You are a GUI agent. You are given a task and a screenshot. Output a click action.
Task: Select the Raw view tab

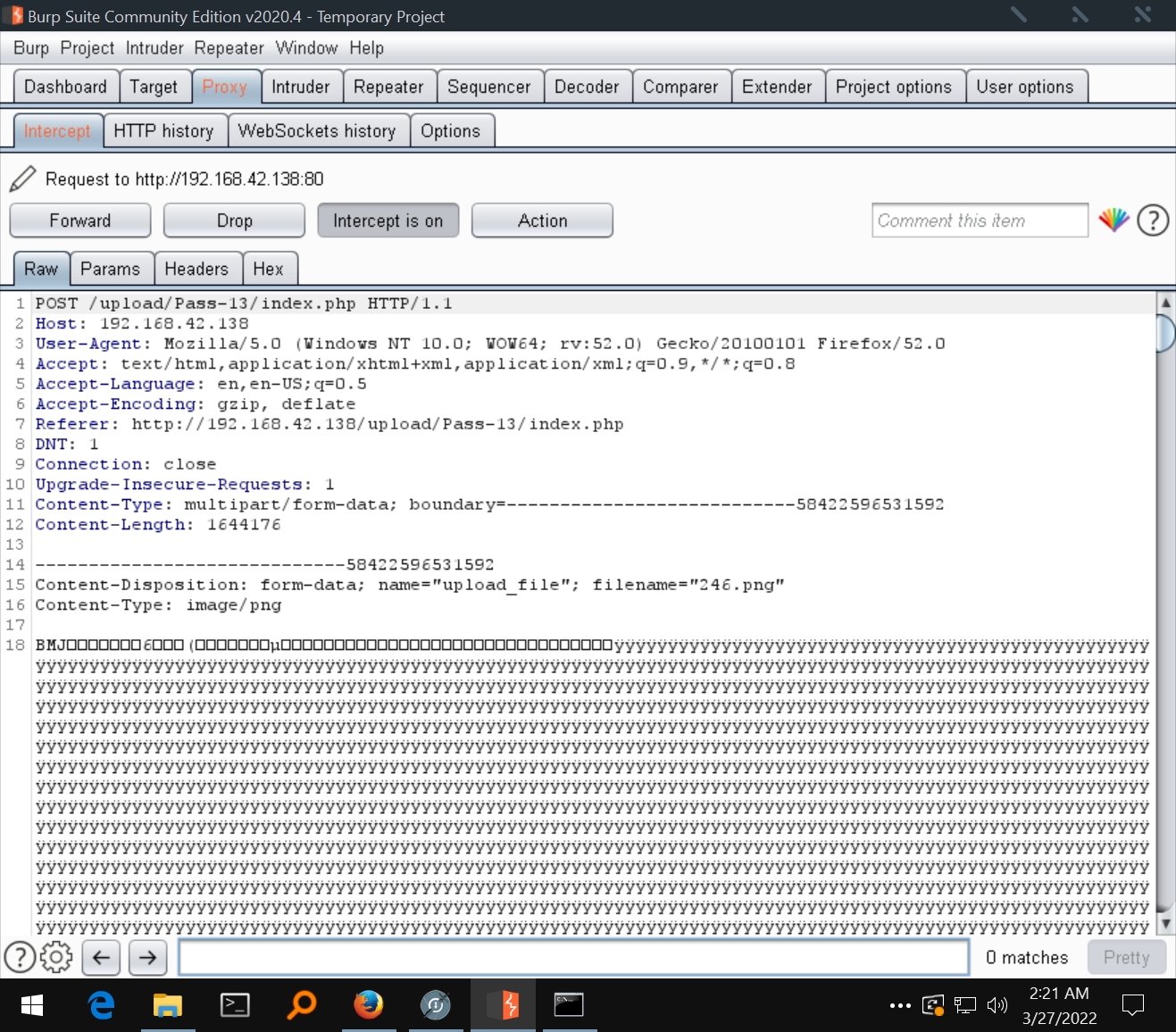point(41,269)
